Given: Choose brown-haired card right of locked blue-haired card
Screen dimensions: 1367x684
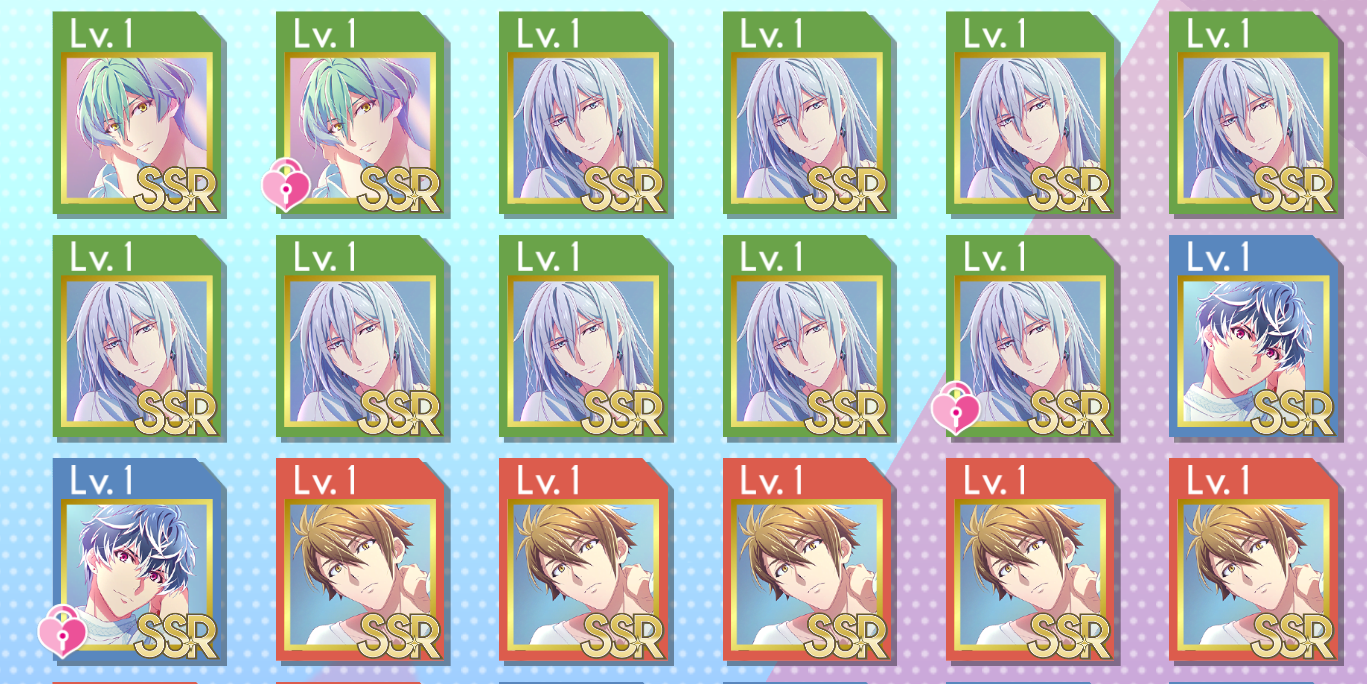Looking at the screenshot, I should click(362, 560).
